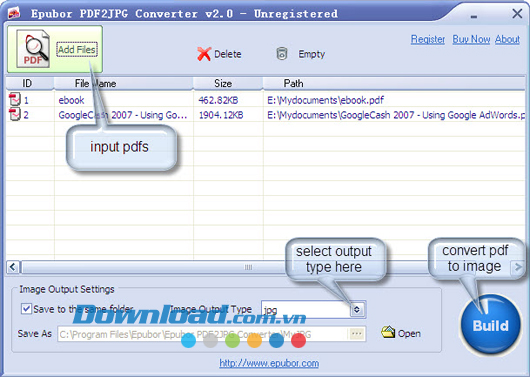The height and width of the screenshot is (377, 530).
Task: Click horizontal scrollbar left arrow
Action: [13, 267]
